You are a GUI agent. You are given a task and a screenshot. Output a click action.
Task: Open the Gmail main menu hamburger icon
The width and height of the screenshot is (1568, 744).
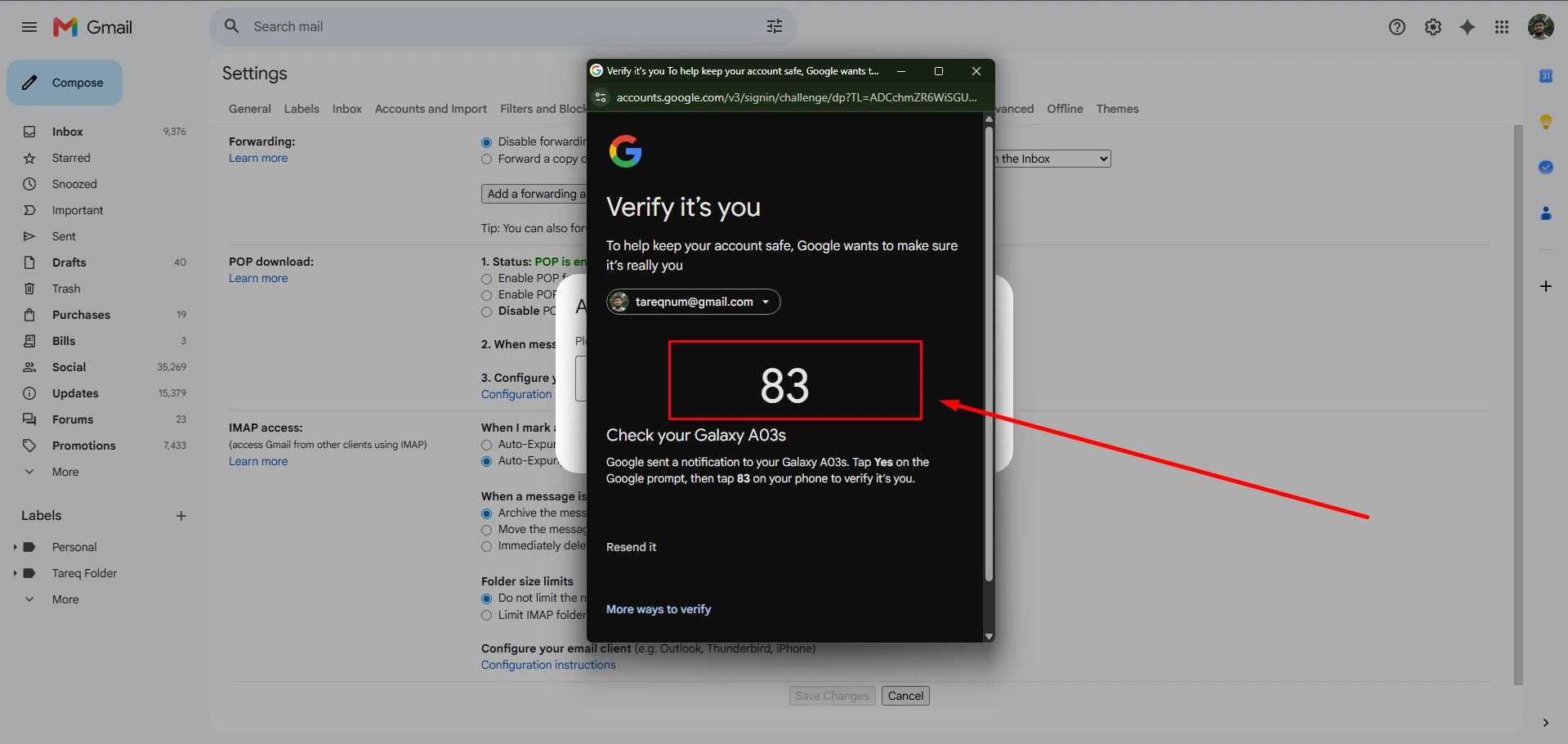[29, 27]
